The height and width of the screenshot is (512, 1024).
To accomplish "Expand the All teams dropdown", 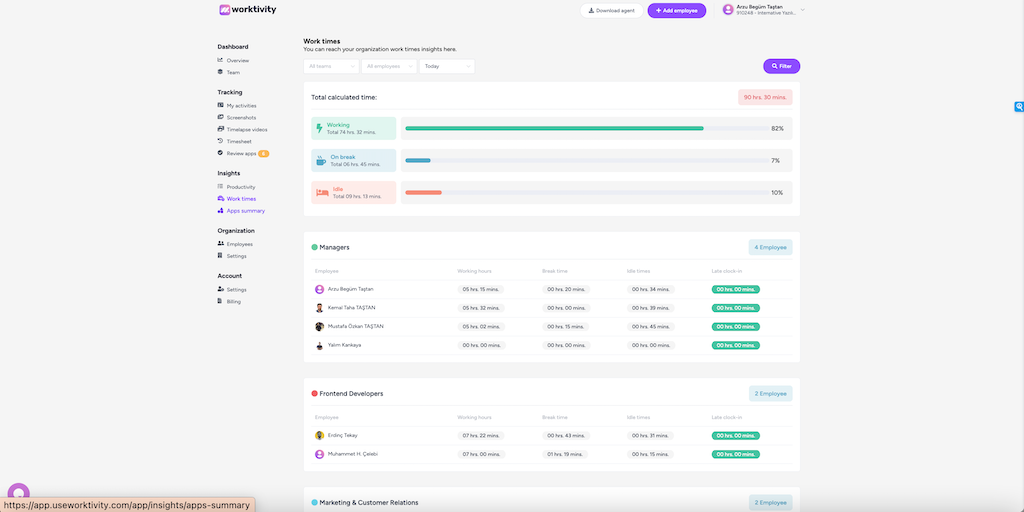I will tap(331, 66).
